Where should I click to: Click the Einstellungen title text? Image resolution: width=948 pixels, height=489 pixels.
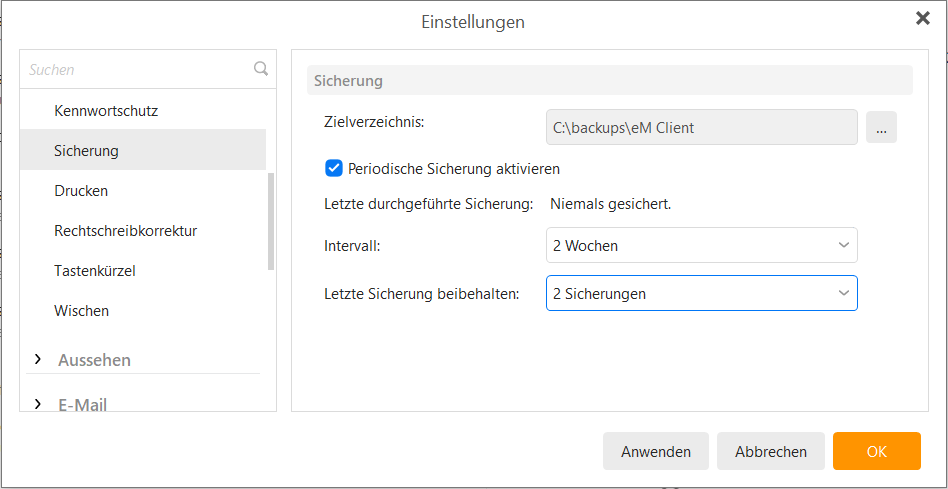coord(473,22)
